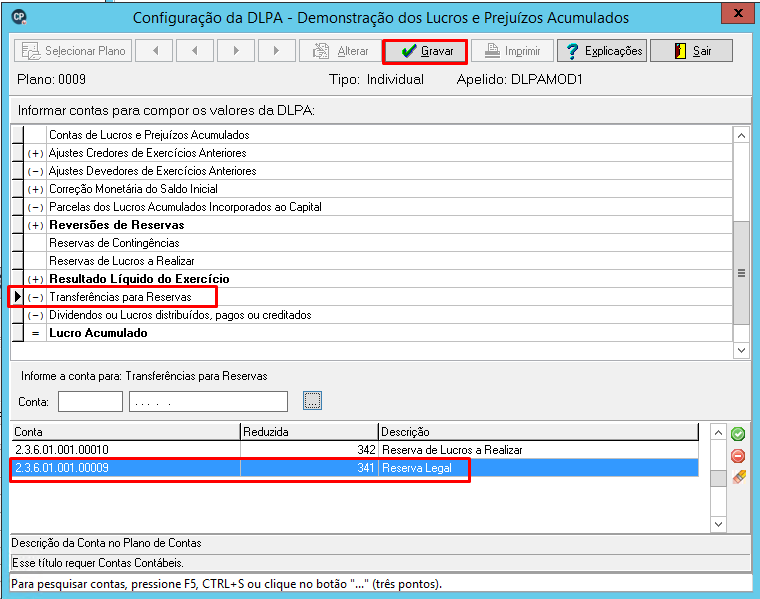
Task: Save with the Gravar button
Action: coord(425,51)
